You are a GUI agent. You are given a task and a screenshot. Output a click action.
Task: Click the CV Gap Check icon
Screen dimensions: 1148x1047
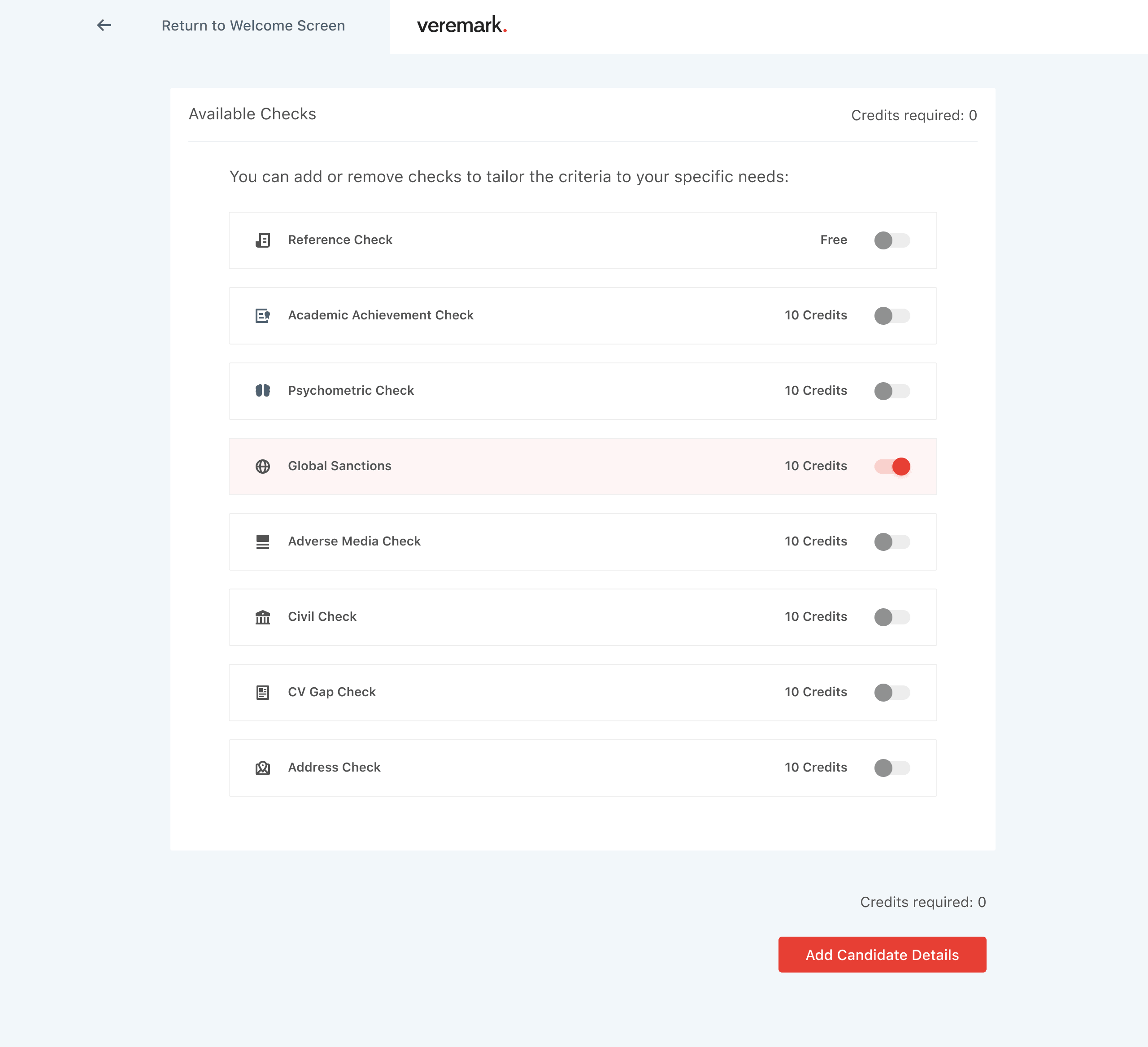(262, 692)
